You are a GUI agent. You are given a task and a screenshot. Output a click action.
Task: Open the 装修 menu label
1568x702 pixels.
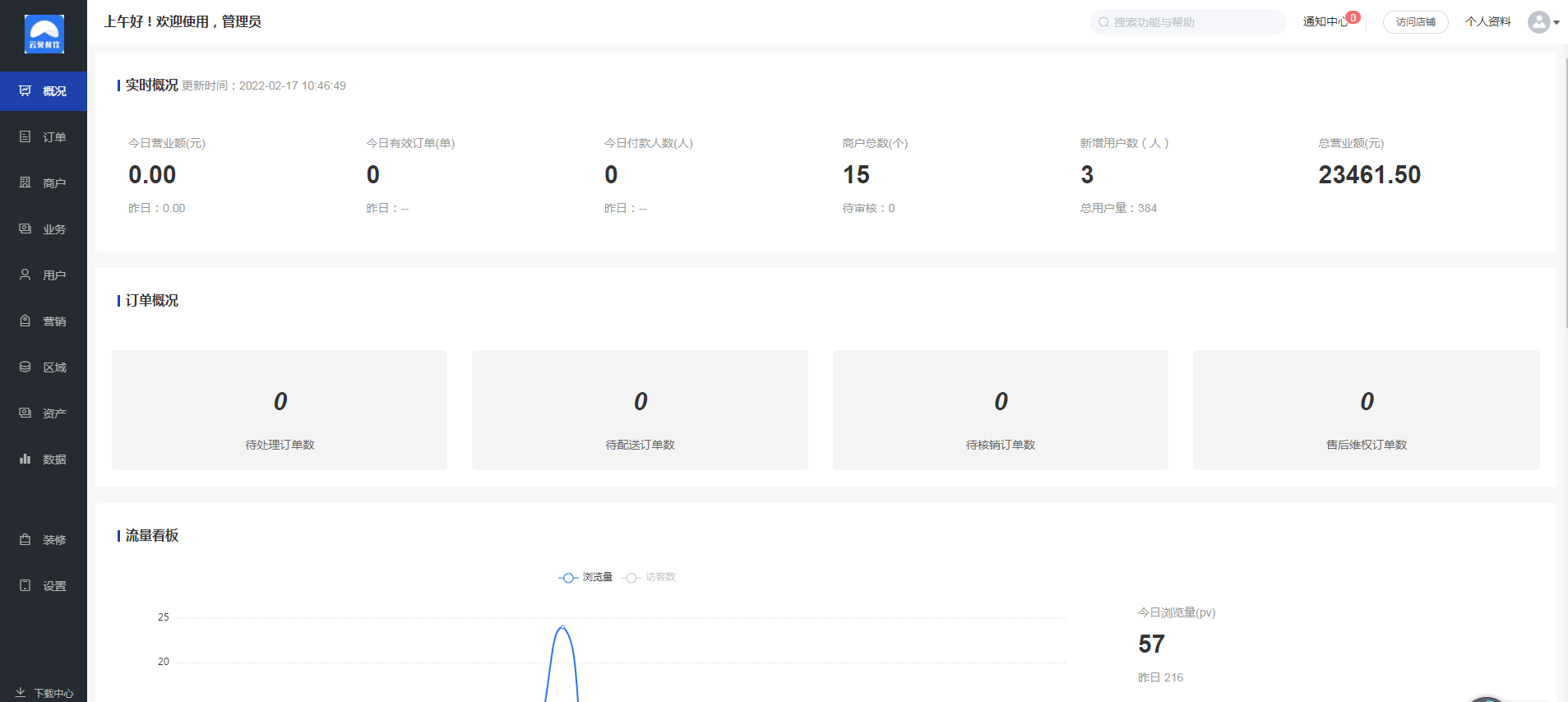pyautogui.click(x=54, y=540)
